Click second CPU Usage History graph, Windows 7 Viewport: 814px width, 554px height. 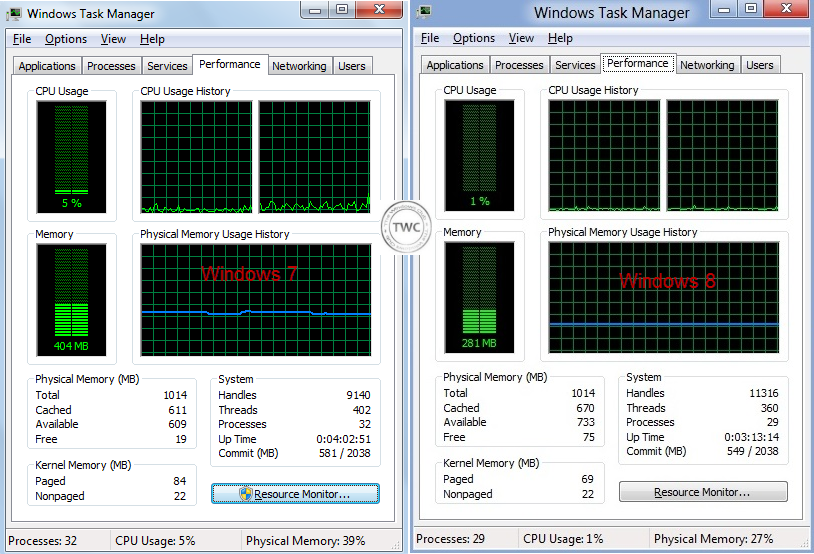coord(315,157)
